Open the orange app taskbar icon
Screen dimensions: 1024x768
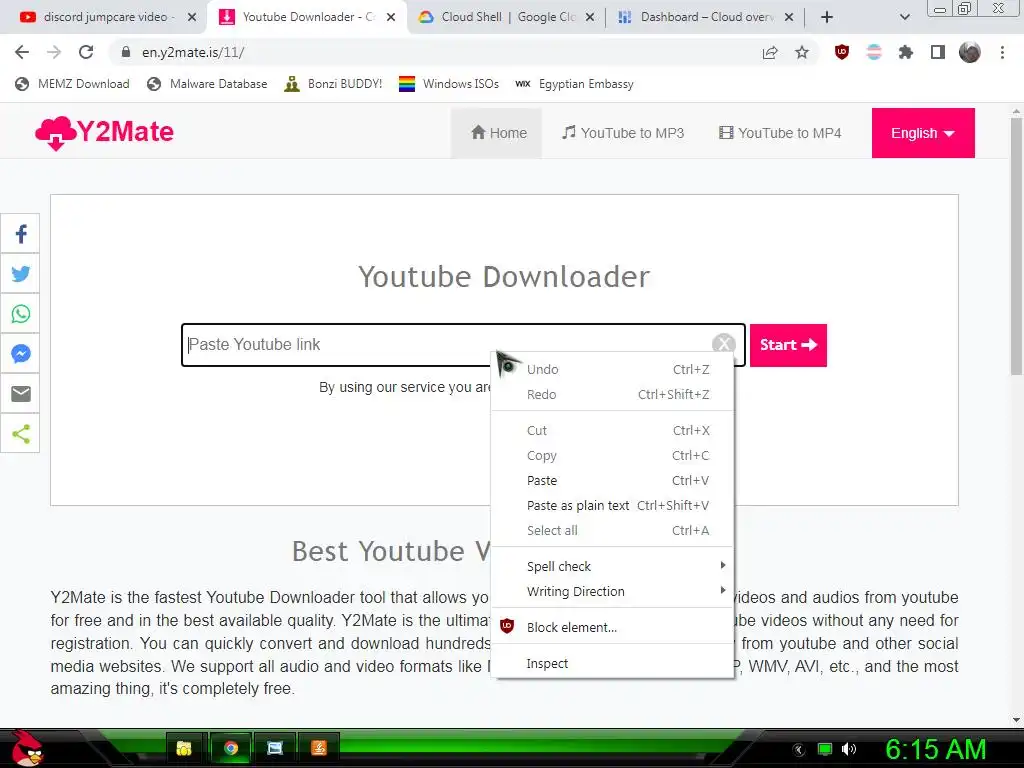pyautogui.click(x=319, y=748)
